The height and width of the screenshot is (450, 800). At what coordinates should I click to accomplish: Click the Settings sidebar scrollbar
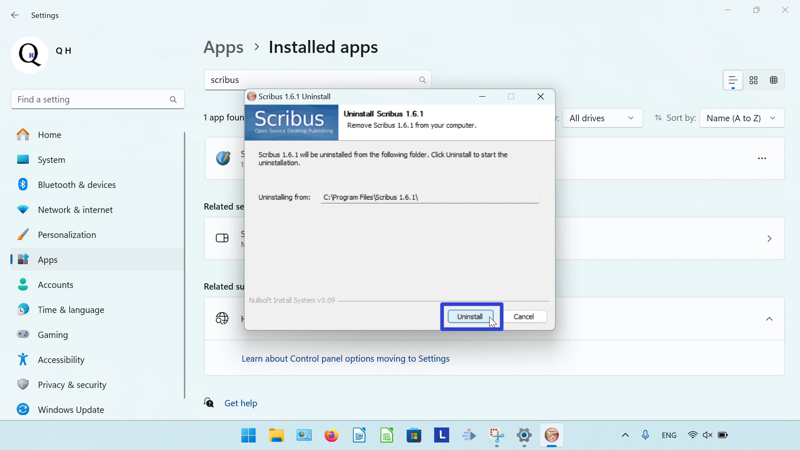[x=184, y=265]
